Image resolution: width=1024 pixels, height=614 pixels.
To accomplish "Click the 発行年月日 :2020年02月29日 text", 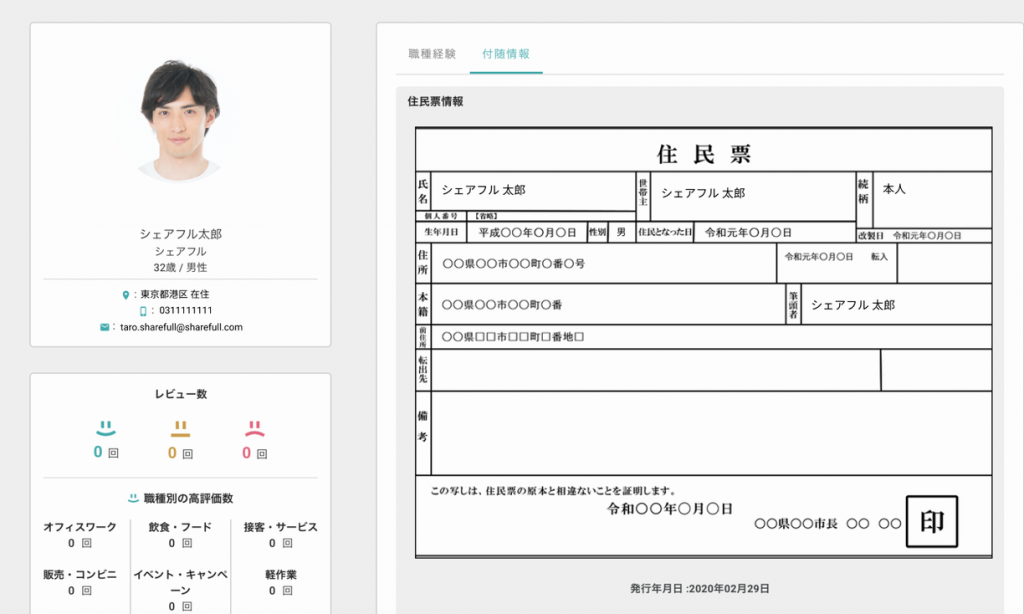I will click(699, 589).
